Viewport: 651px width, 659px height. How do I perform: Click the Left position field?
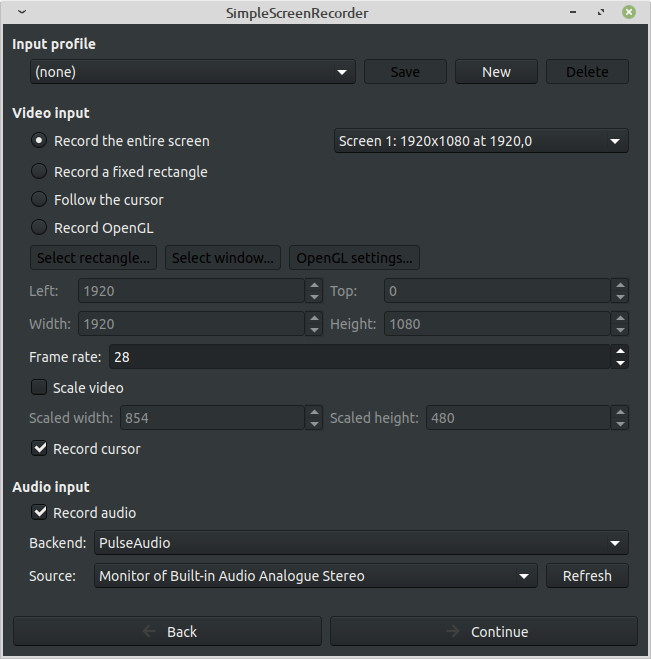191,290
